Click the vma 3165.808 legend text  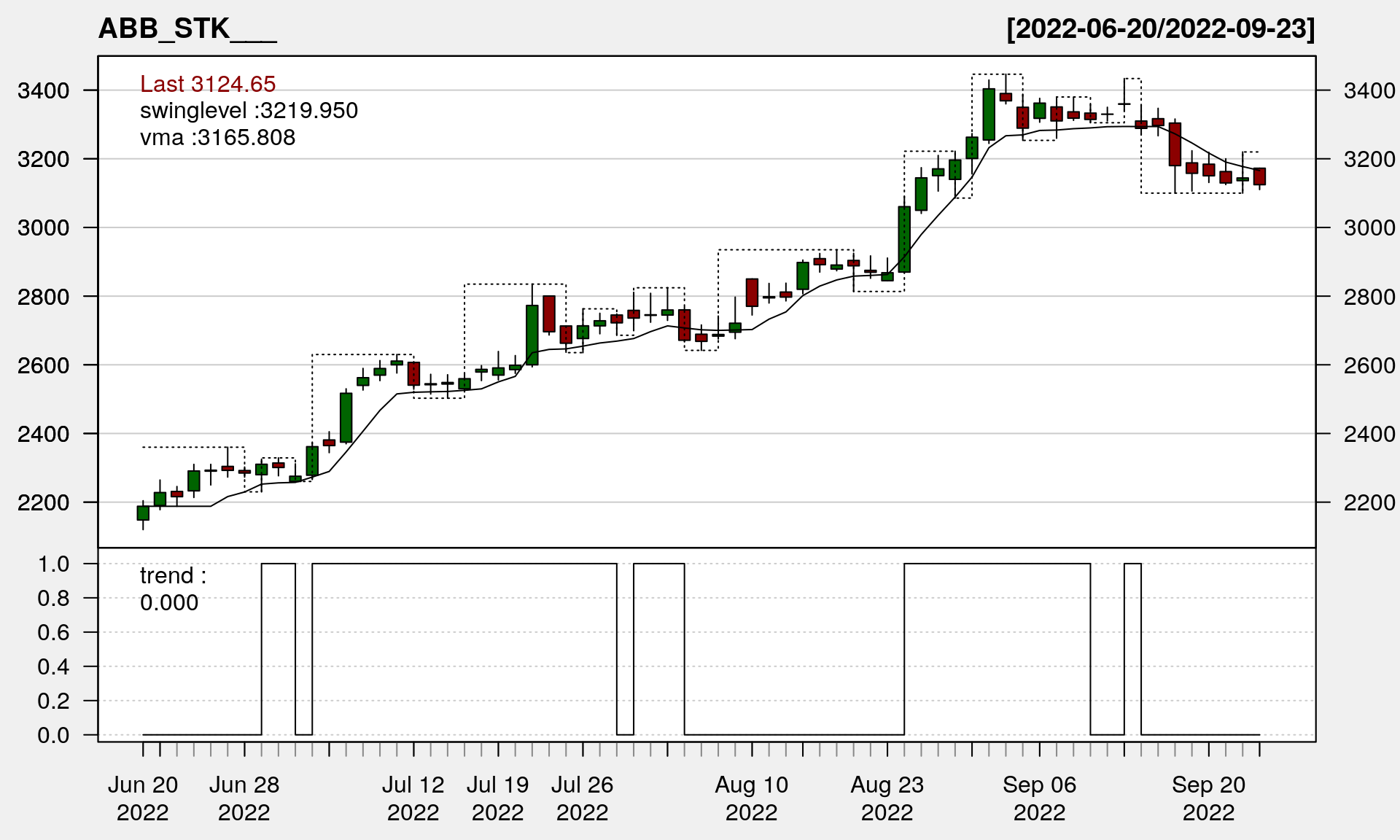[217, 138]
